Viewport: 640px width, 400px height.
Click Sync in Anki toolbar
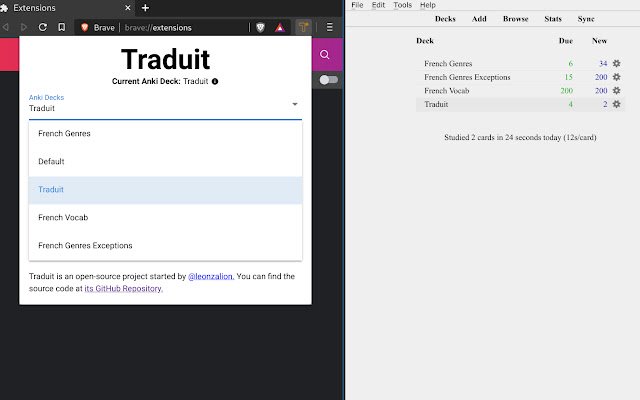coord(586,19)
